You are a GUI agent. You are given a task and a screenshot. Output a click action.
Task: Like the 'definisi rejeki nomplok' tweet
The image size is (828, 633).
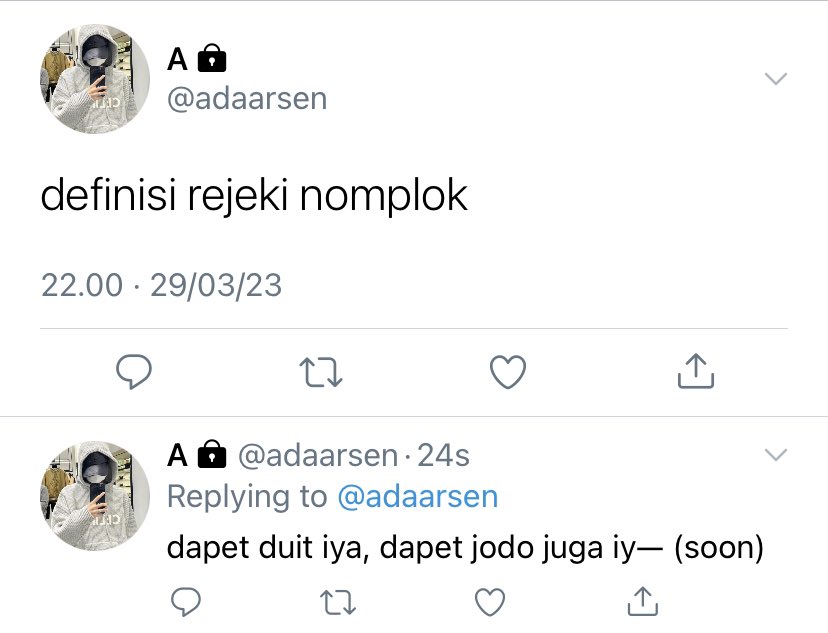[508, 372]
